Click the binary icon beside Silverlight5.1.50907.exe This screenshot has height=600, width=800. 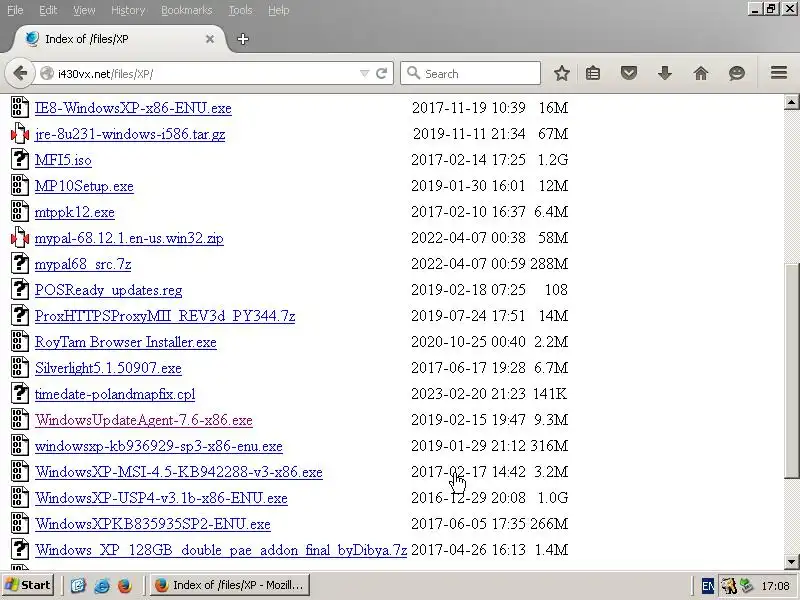click(x=19, y=367)
